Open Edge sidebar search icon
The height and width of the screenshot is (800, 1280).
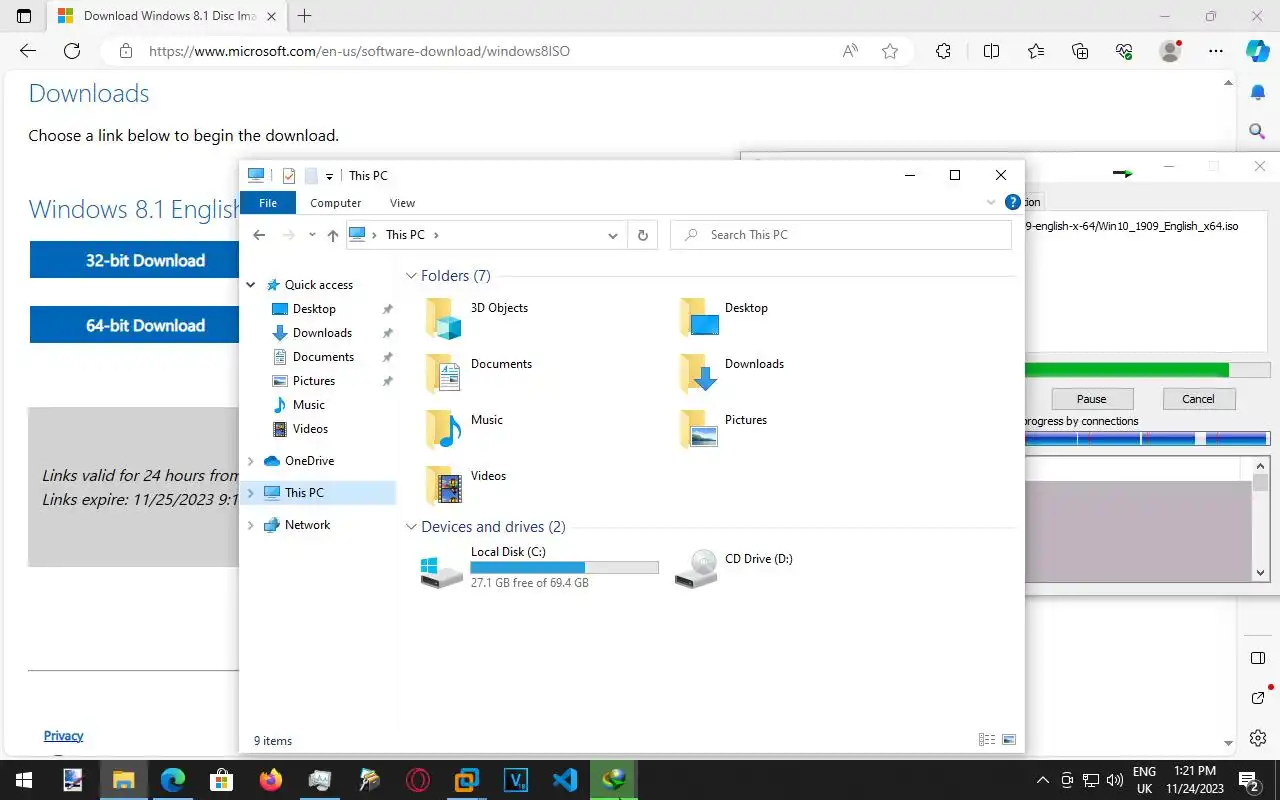tap(1258, 130)
